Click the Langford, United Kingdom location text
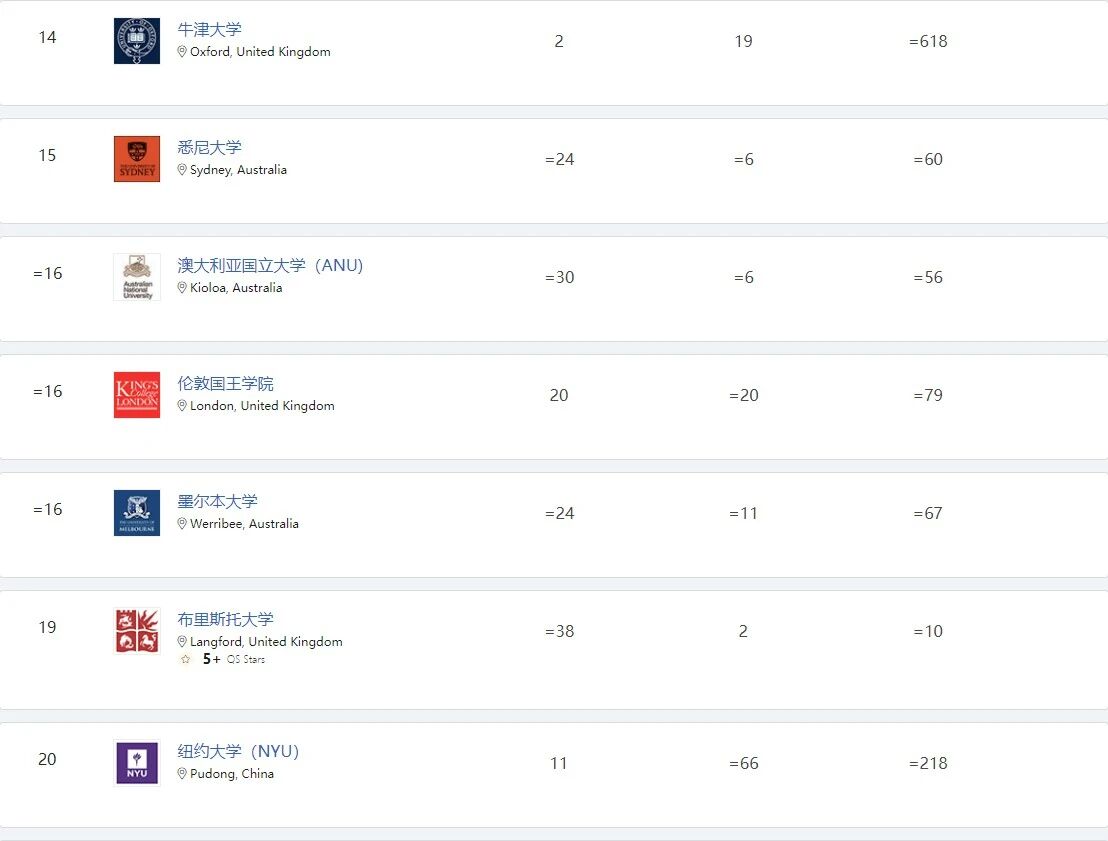 [266, 642]
